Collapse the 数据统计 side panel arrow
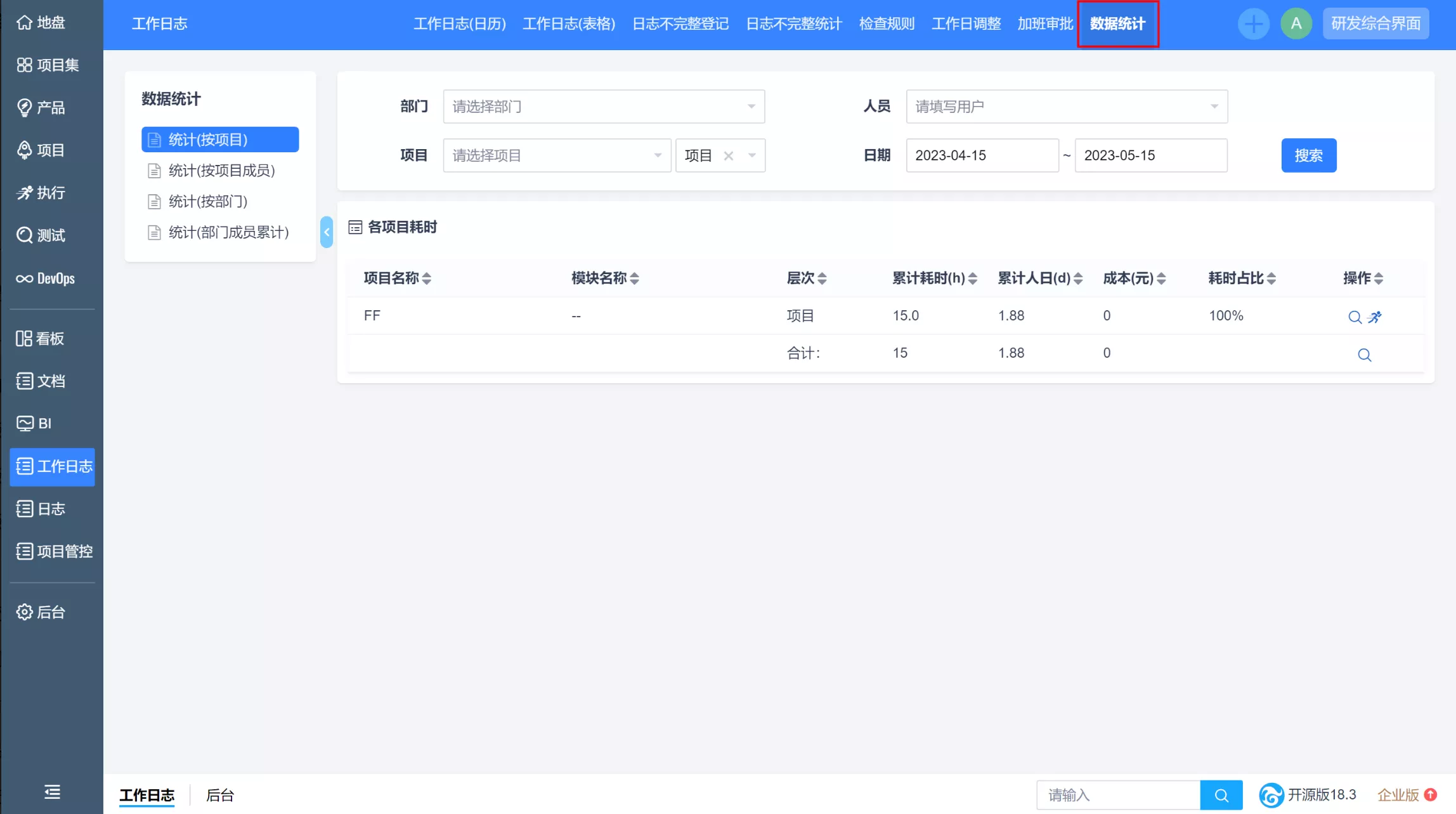1456x814 pixels. 327,232
